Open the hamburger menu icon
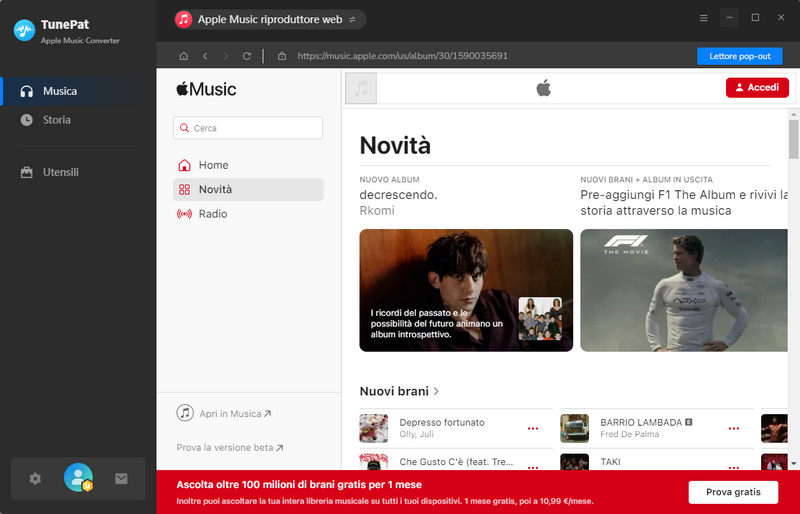Screen dimensions: 800x514 [704, 18]
